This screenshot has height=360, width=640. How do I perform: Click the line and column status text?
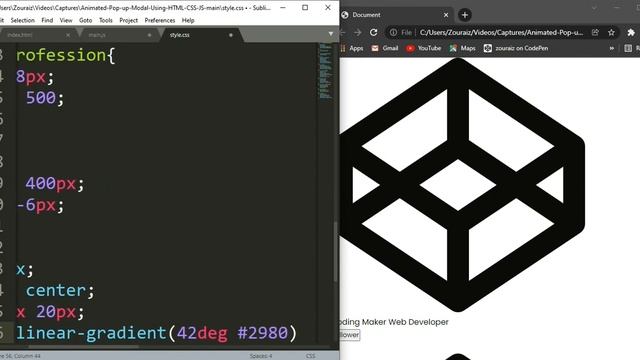[x=21, y=356]
